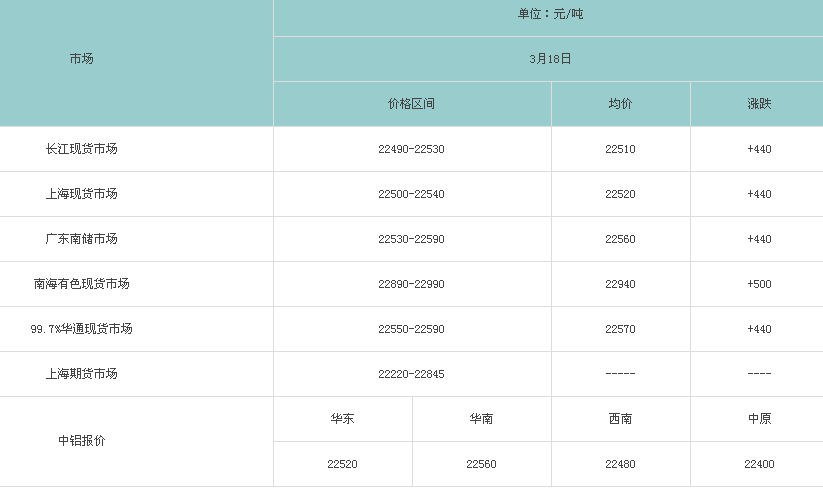The width and height of the screenshot is (823, 494).
Task: Click the futures range 22220-22845
Action: coord(411,374)
